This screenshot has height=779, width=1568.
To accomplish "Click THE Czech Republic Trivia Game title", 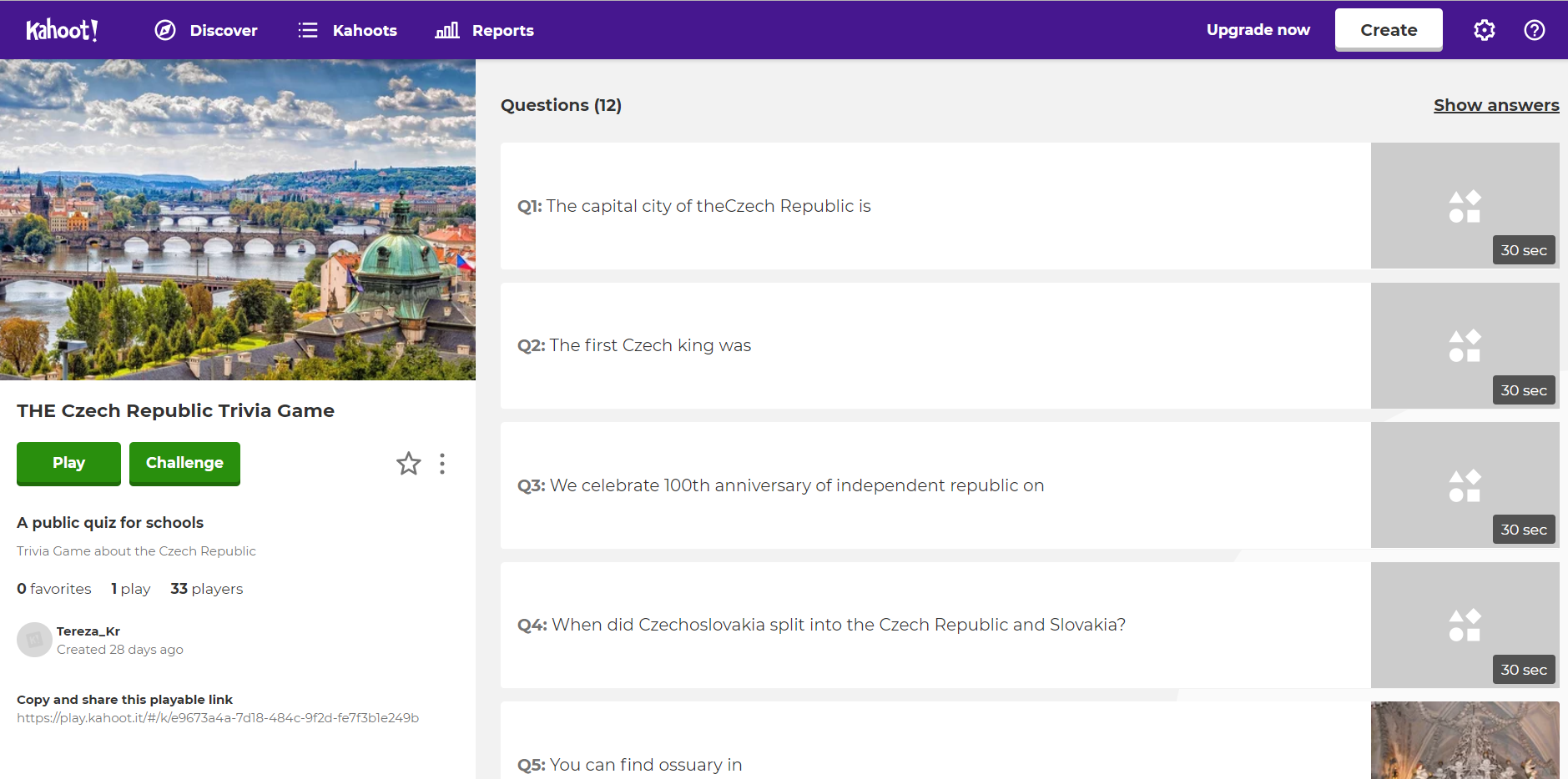I will pyautogui.click(x=175, y=410).
